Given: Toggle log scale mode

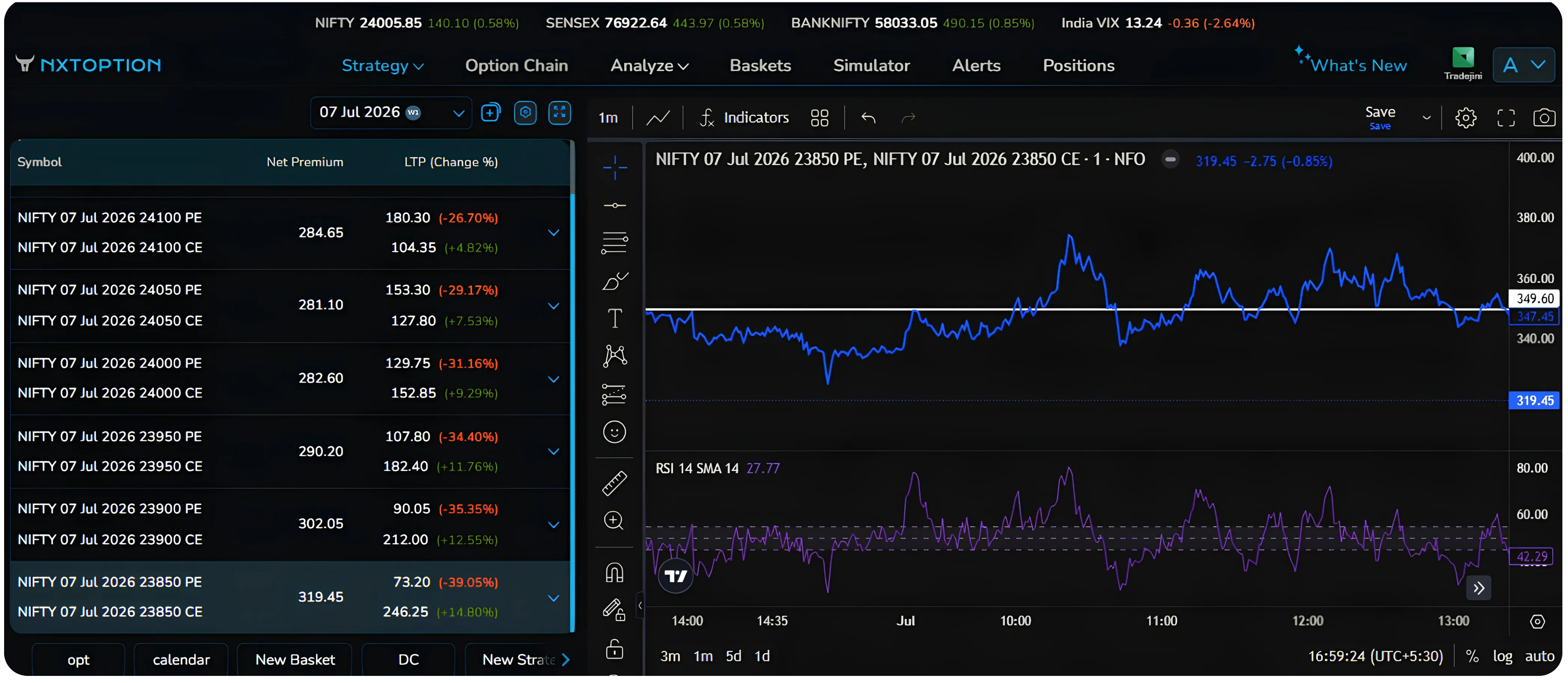Looking at the screenshot, I should click(x=1502, y=656).
